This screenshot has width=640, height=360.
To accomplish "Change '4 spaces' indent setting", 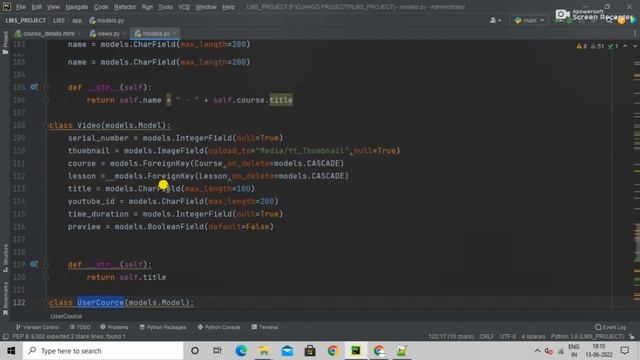I will 533,337.
